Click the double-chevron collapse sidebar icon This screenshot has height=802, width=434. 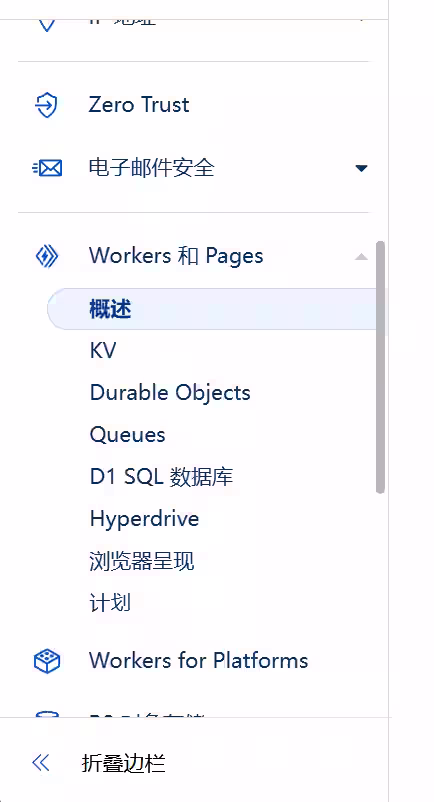[x=41, y=763]
